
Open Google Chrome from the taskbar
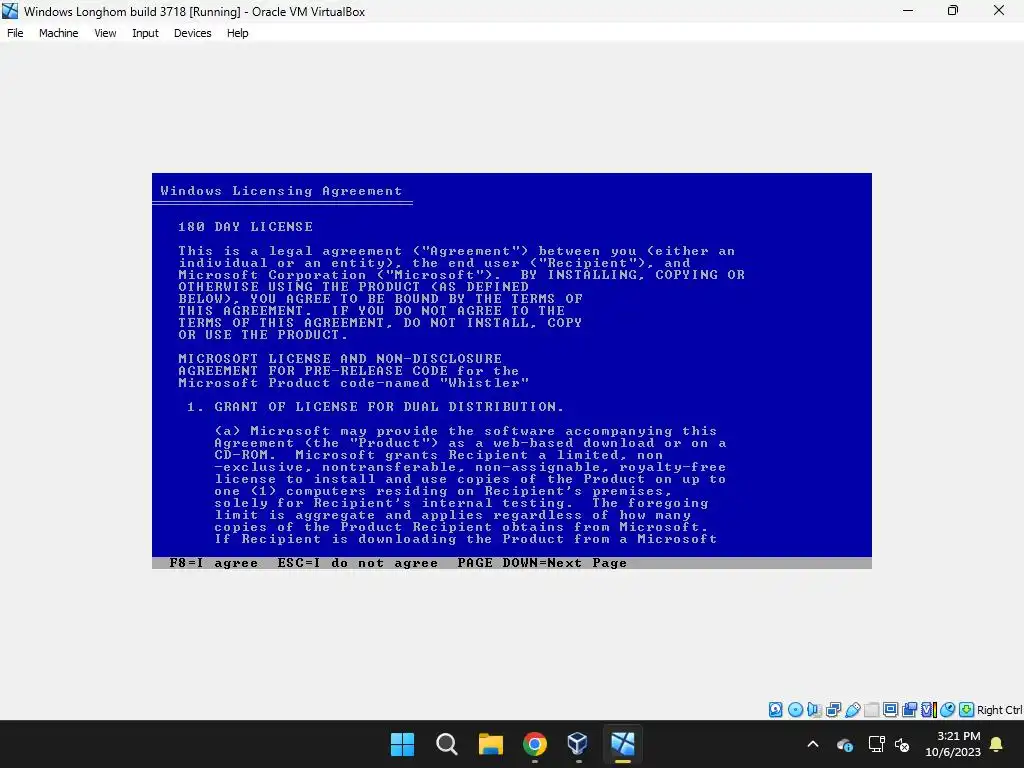pyautogui.click(x=535, y=744)
